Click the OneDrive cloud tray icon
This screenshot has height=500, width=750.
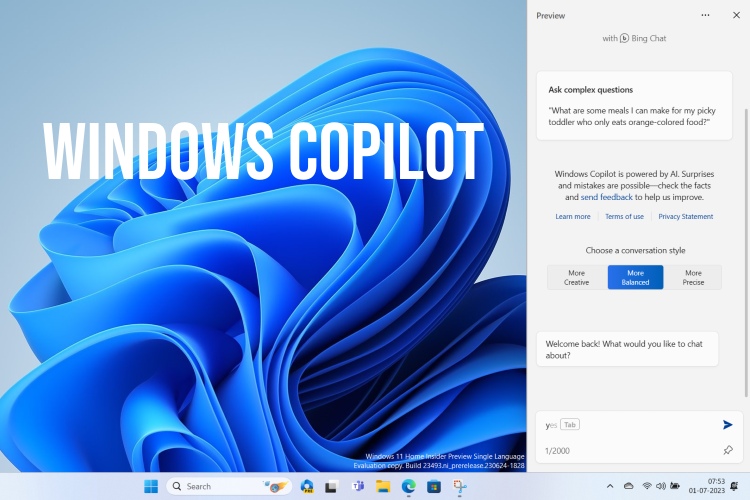pos(629,486)
